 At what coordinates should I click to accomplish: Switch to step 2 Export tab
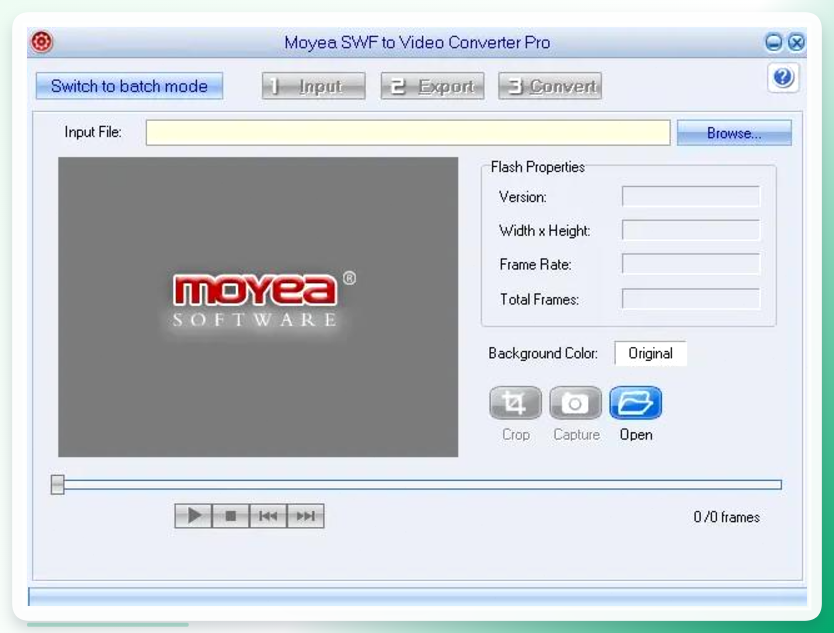point(432,86)
